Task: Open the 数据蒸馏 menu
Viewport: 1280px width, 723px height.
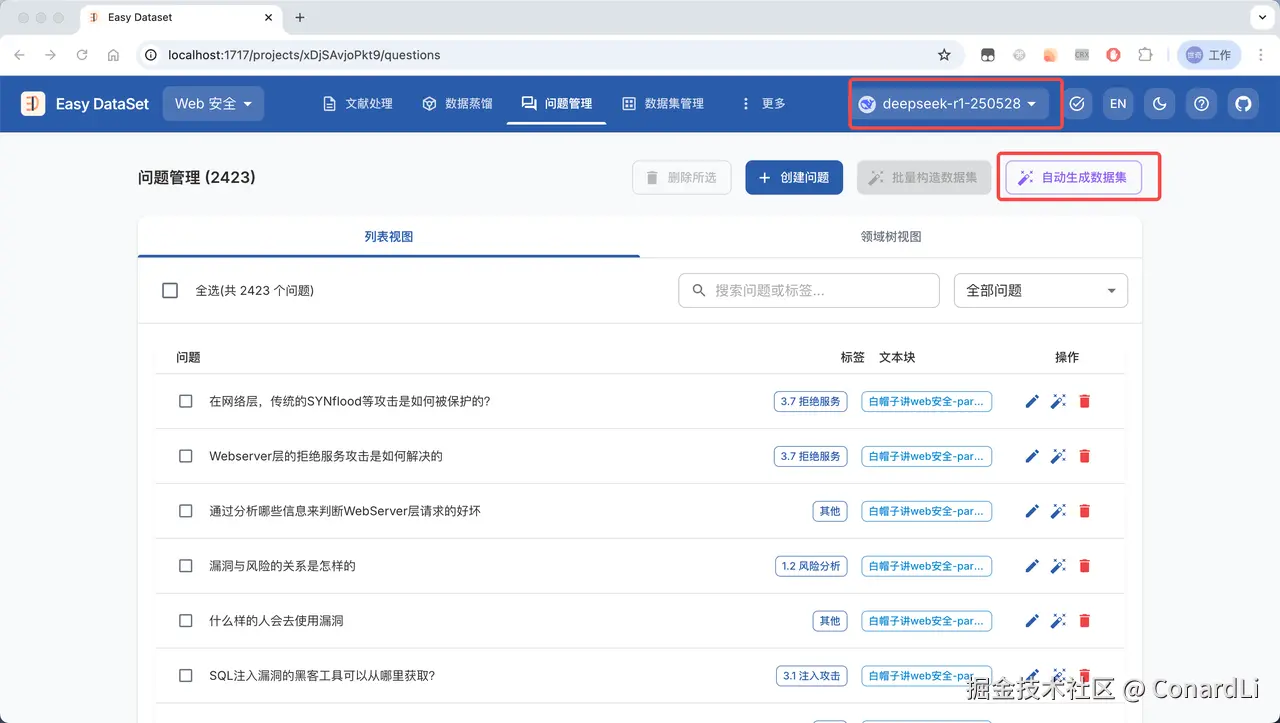Action: [457, 103]
